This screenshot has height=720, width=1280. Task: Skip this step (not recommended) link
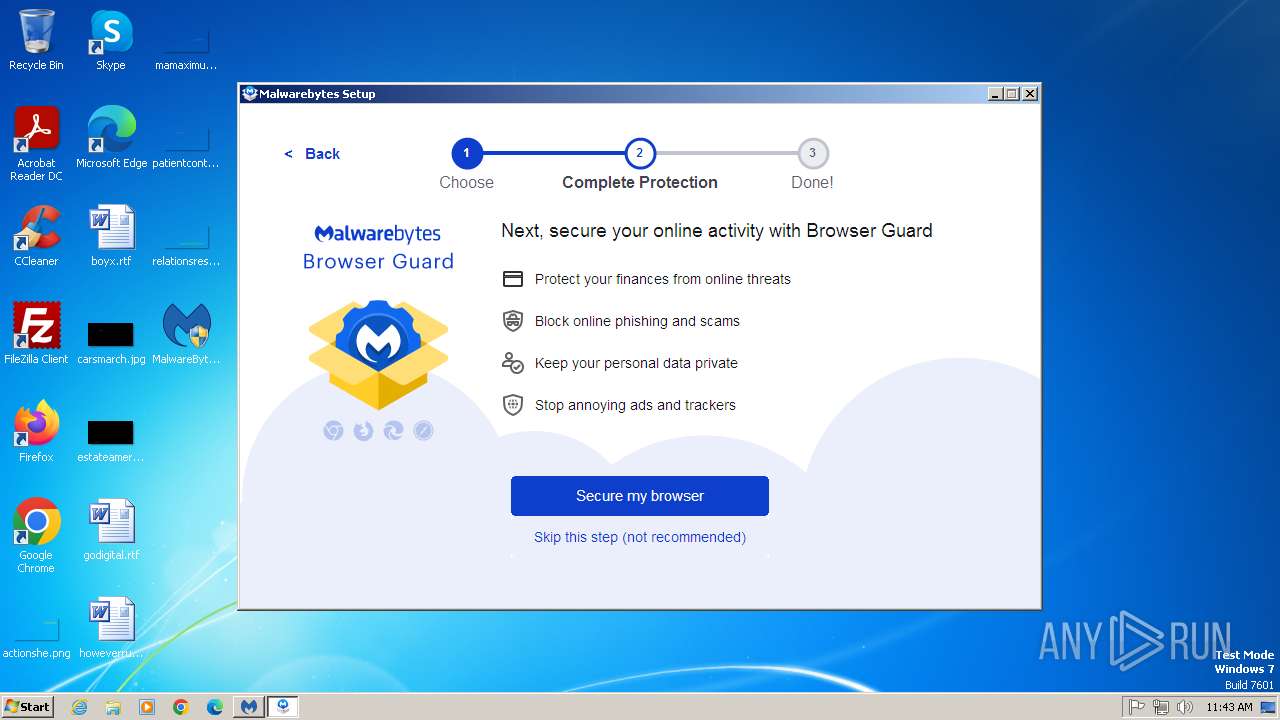(640, 537)
